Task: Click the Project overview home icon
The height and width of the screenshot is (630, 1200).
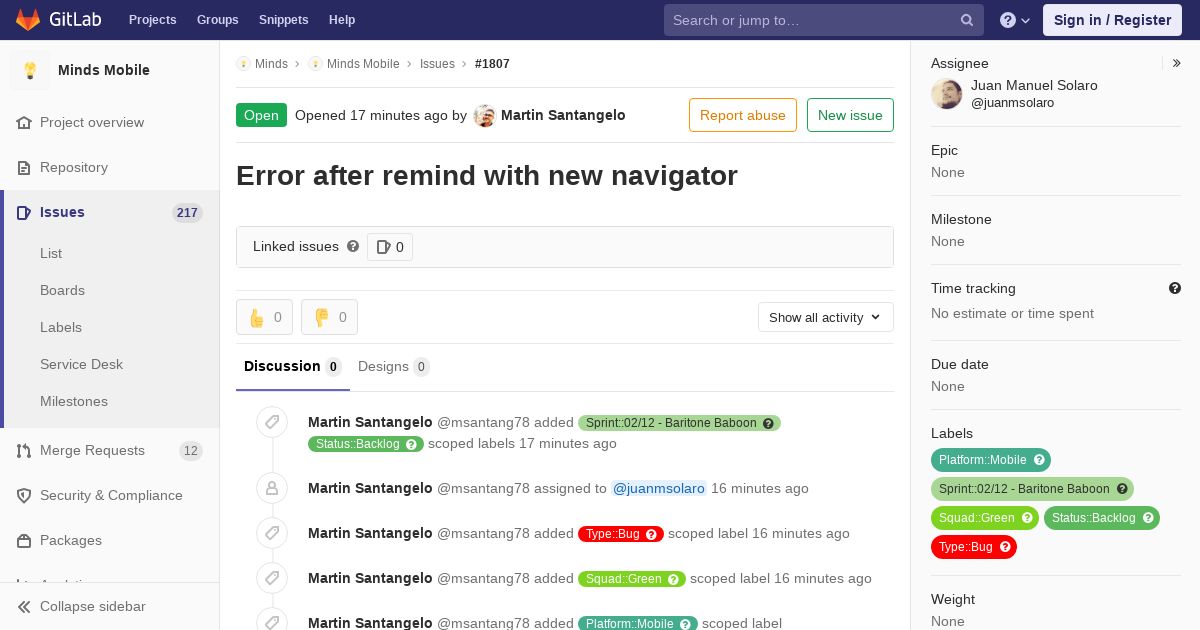Action: coord(24,122)
